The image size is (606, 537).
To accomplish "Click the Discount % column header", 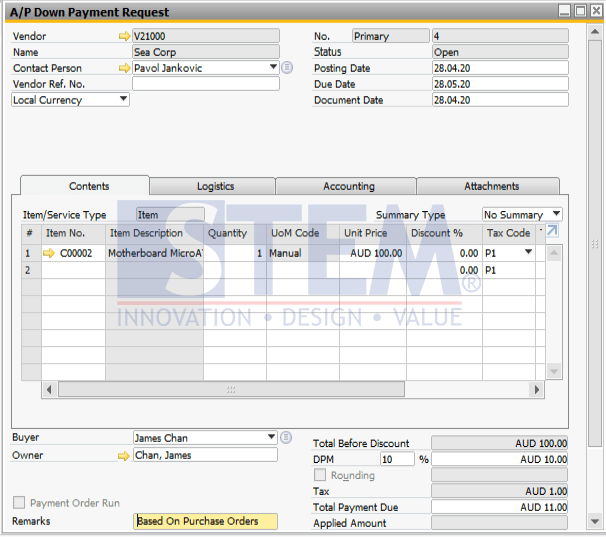I will (x=444, y=234).
